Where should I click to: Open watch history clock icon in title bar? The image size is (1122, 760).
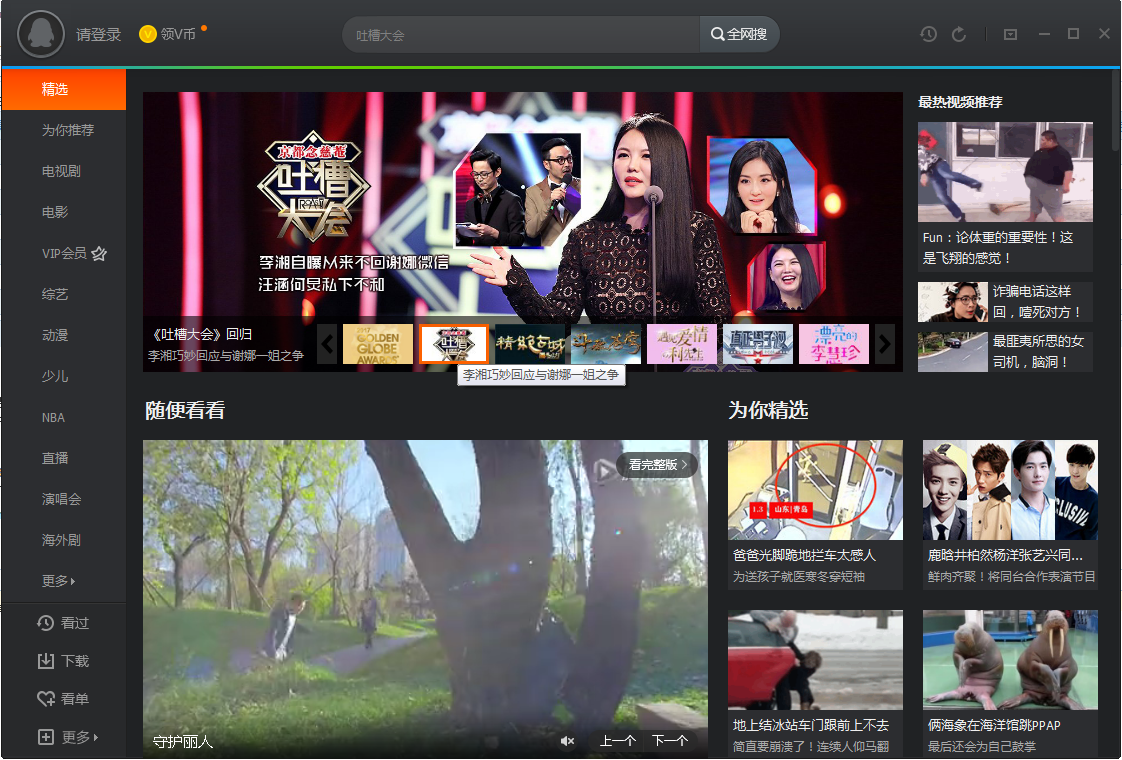click(x=929, y=35)
